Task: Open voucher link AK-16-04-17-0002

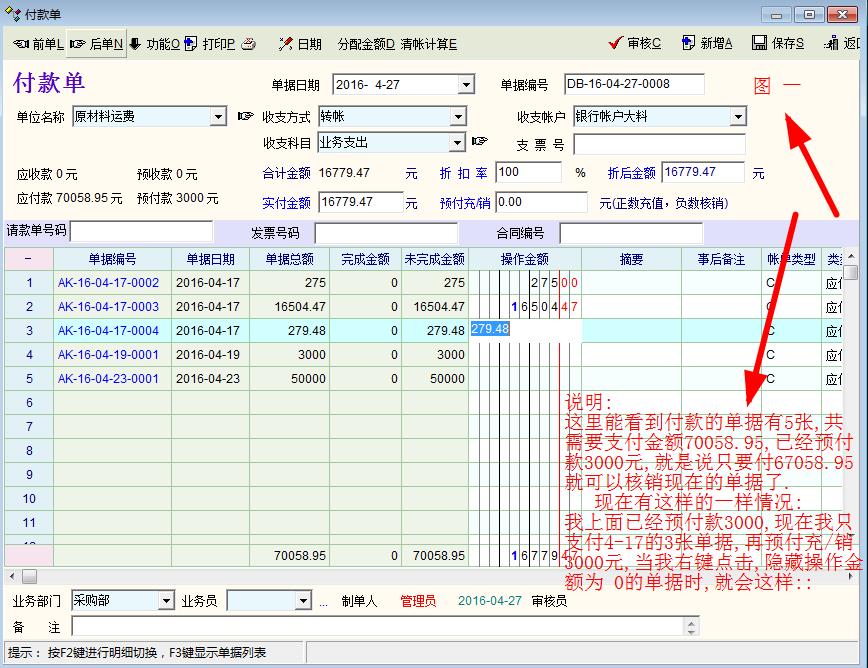Action: [x=108, y=283]
